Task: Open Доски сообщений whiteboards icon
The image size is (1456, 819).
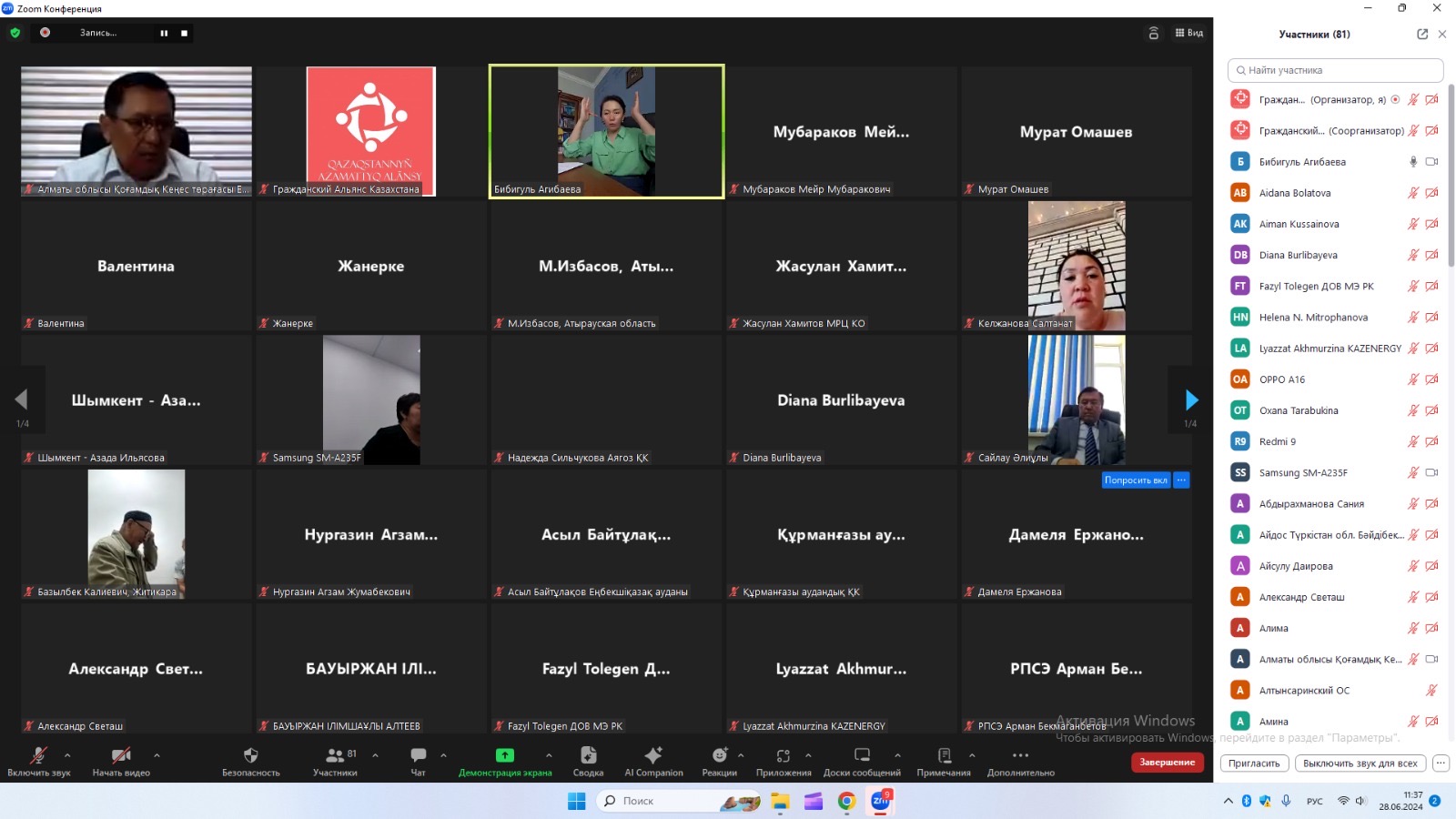Action: coord(861,755)
